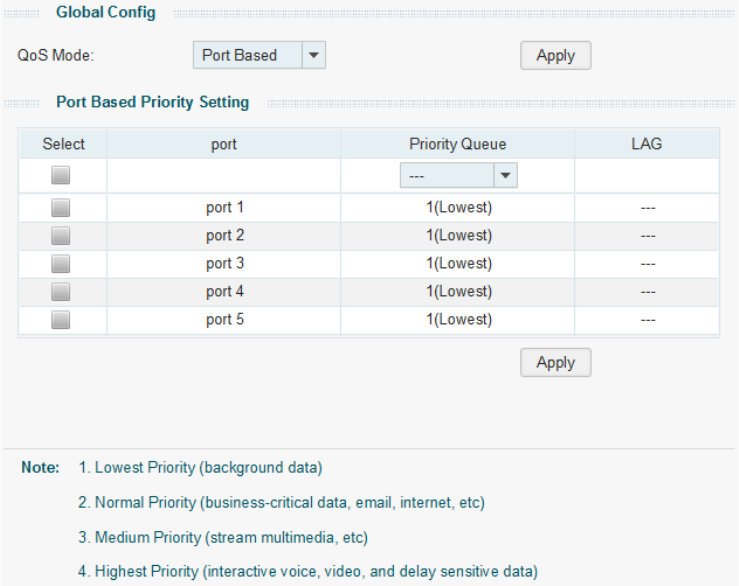739x586 pixels.
Task: Click port 3's priority queue value
Action: point(458,264)
